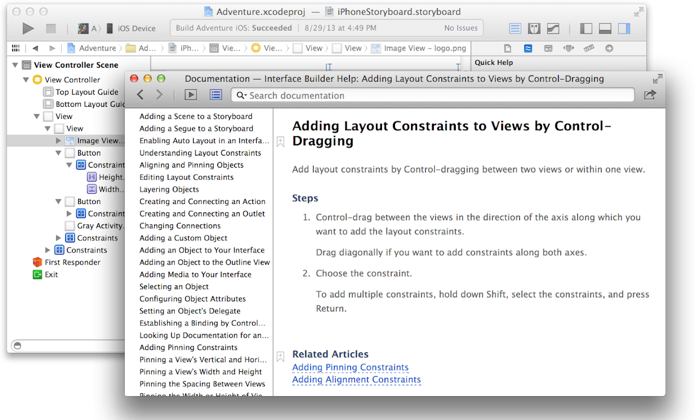
Task: Switch to the Version editor in Xcode
Action: point(553,28)
